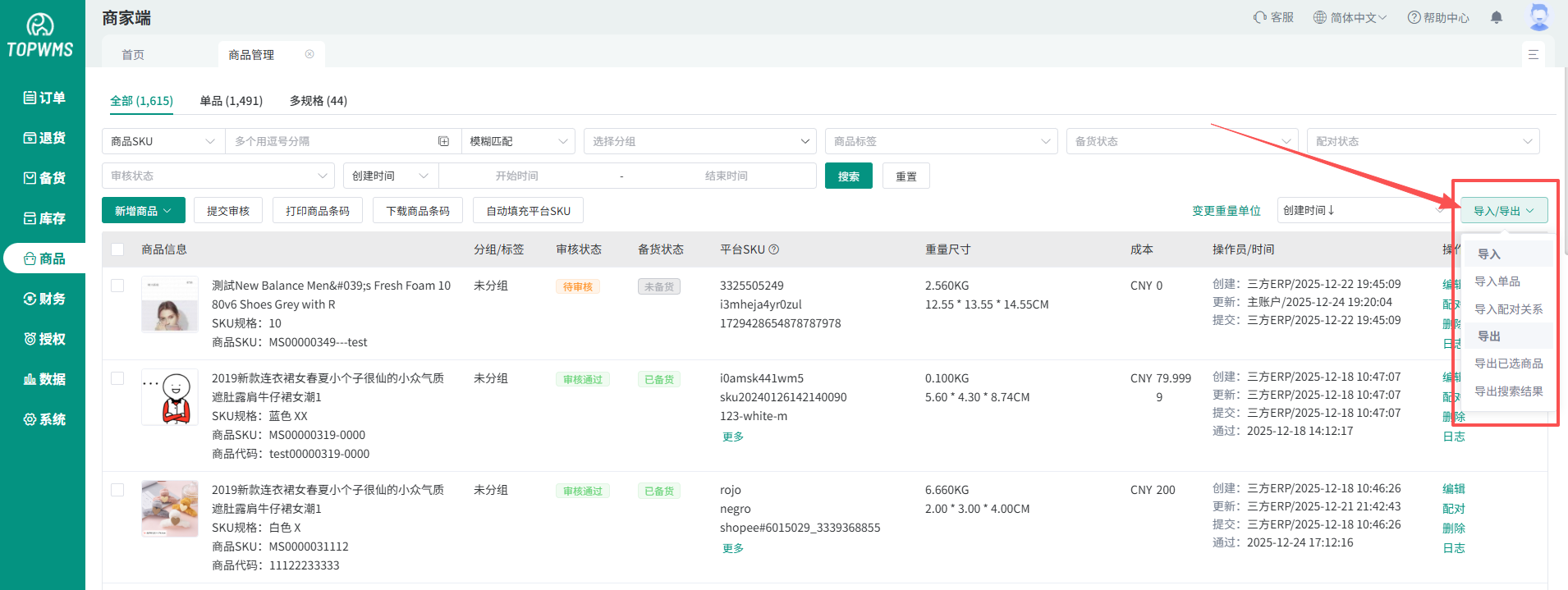
Task: Click the 变更重量单位 link
Action: pyautogui.click(x=1226, y=211)
